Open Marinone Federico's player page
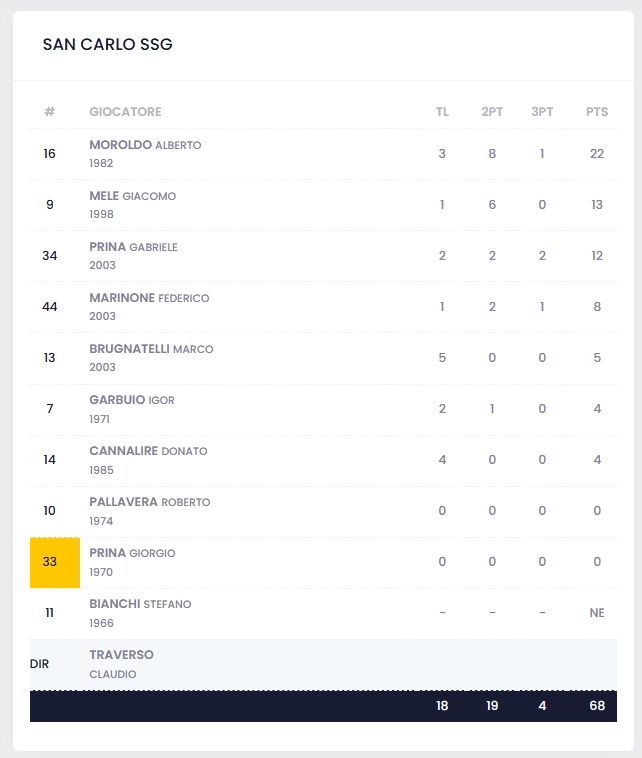Image resolution: width=642 pixels, height=758 pixels. point(149,298)
